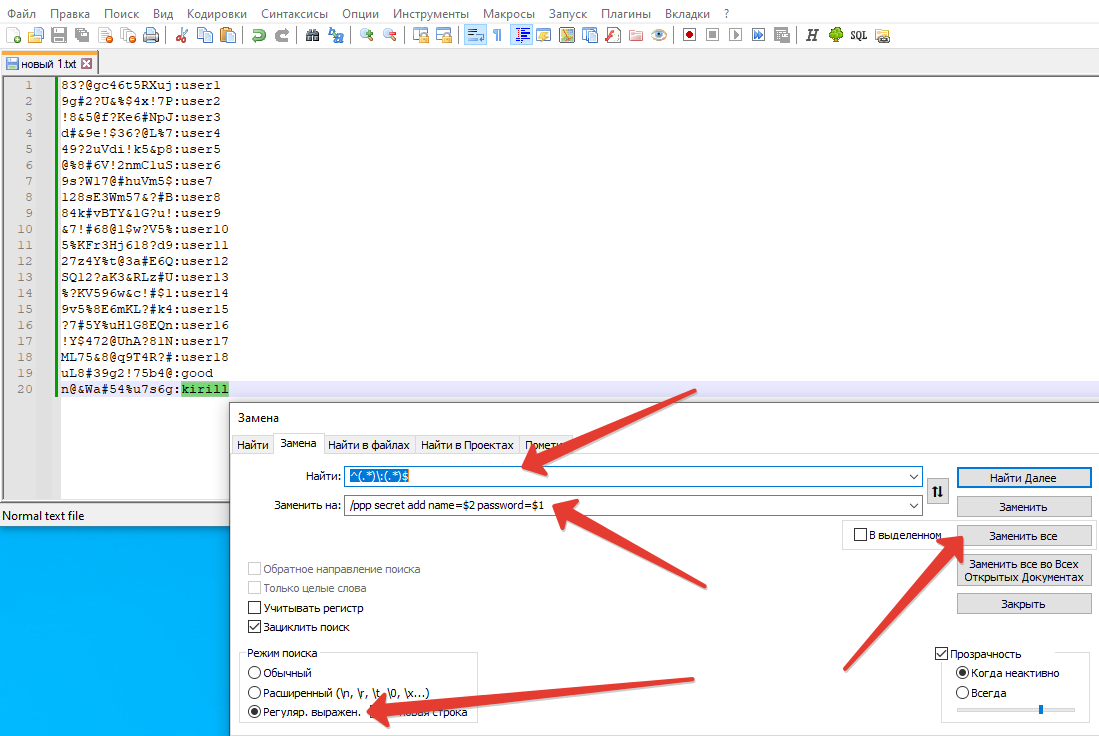Expand the 'Заменить на' history dropdown
The image size is (1099, 736).
913,505
